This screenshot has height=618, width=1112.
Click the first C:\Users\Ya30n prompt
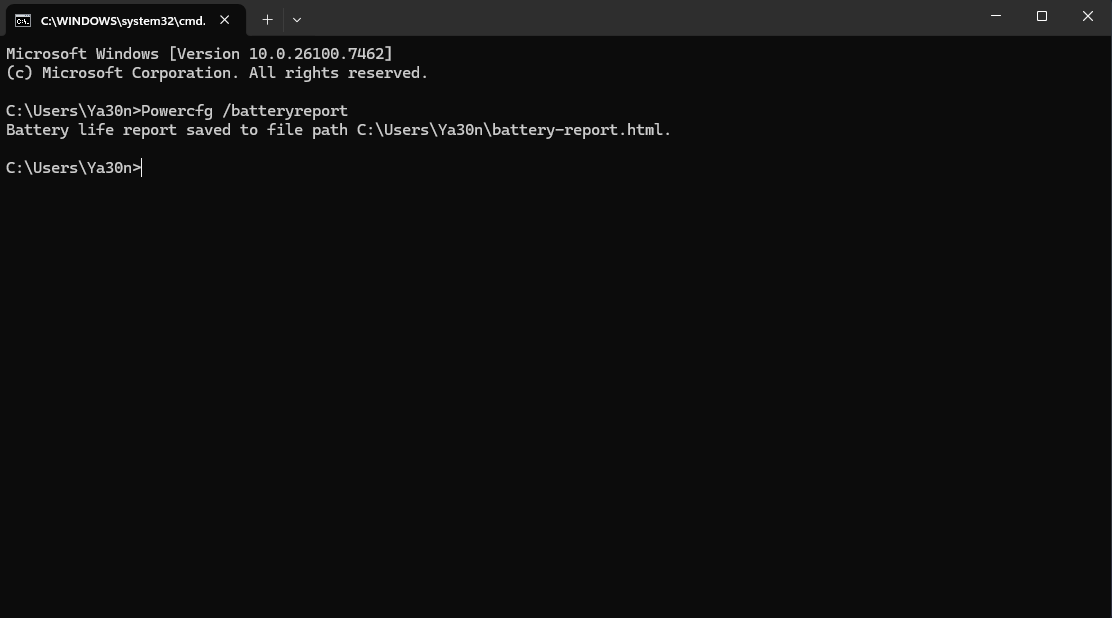pyautogui.click(x=70, y=111)
